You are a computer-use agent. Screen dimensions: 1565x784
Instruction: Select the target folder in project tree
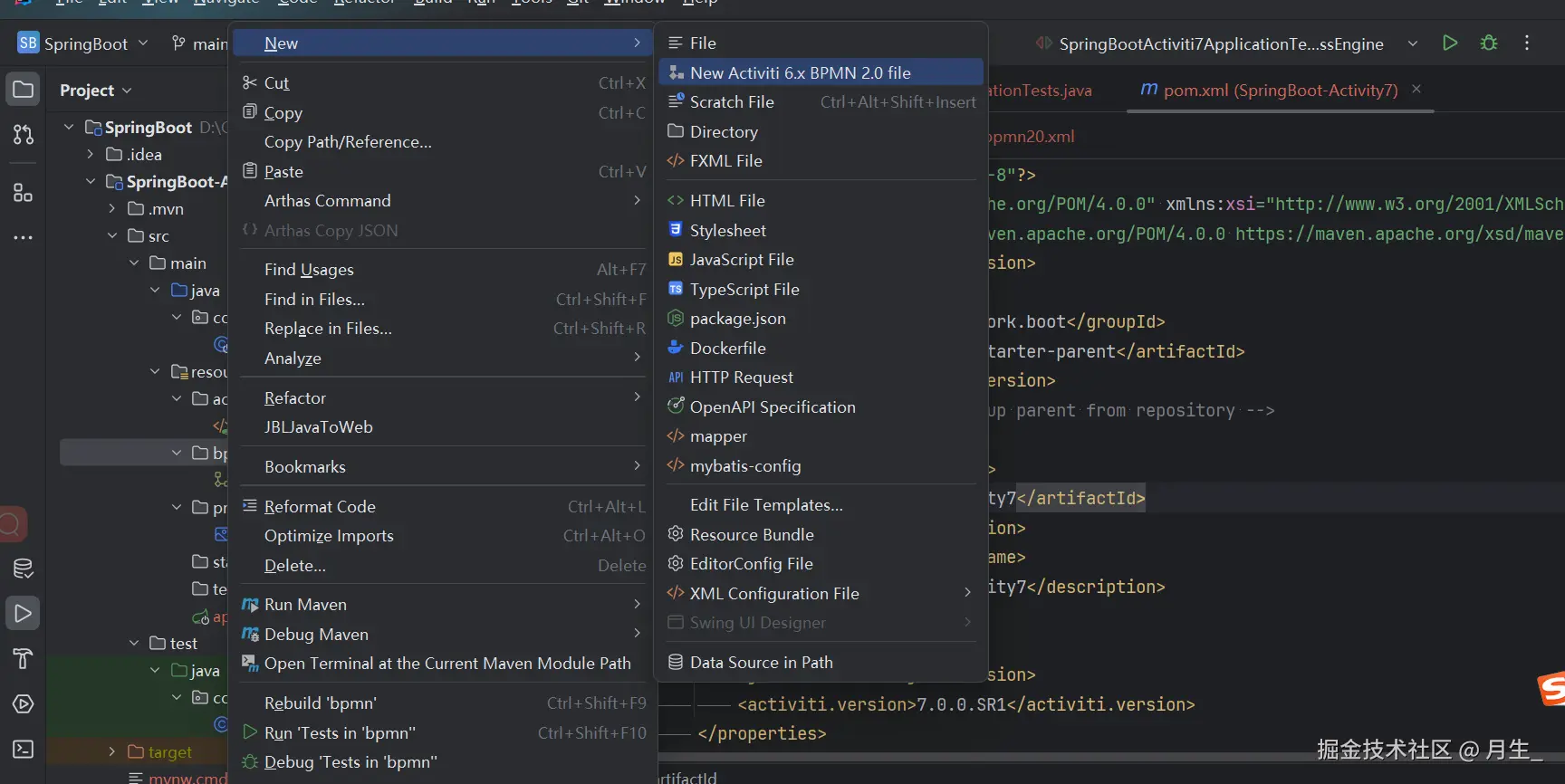coord(160,751)
